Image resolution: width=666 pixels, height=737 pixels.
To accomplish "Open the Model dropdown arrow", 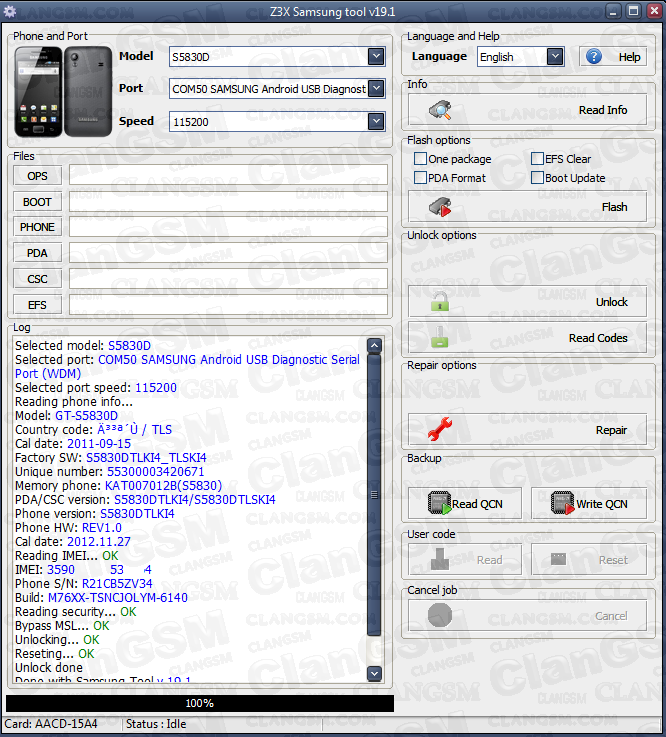I will click(x=376, y=56).
